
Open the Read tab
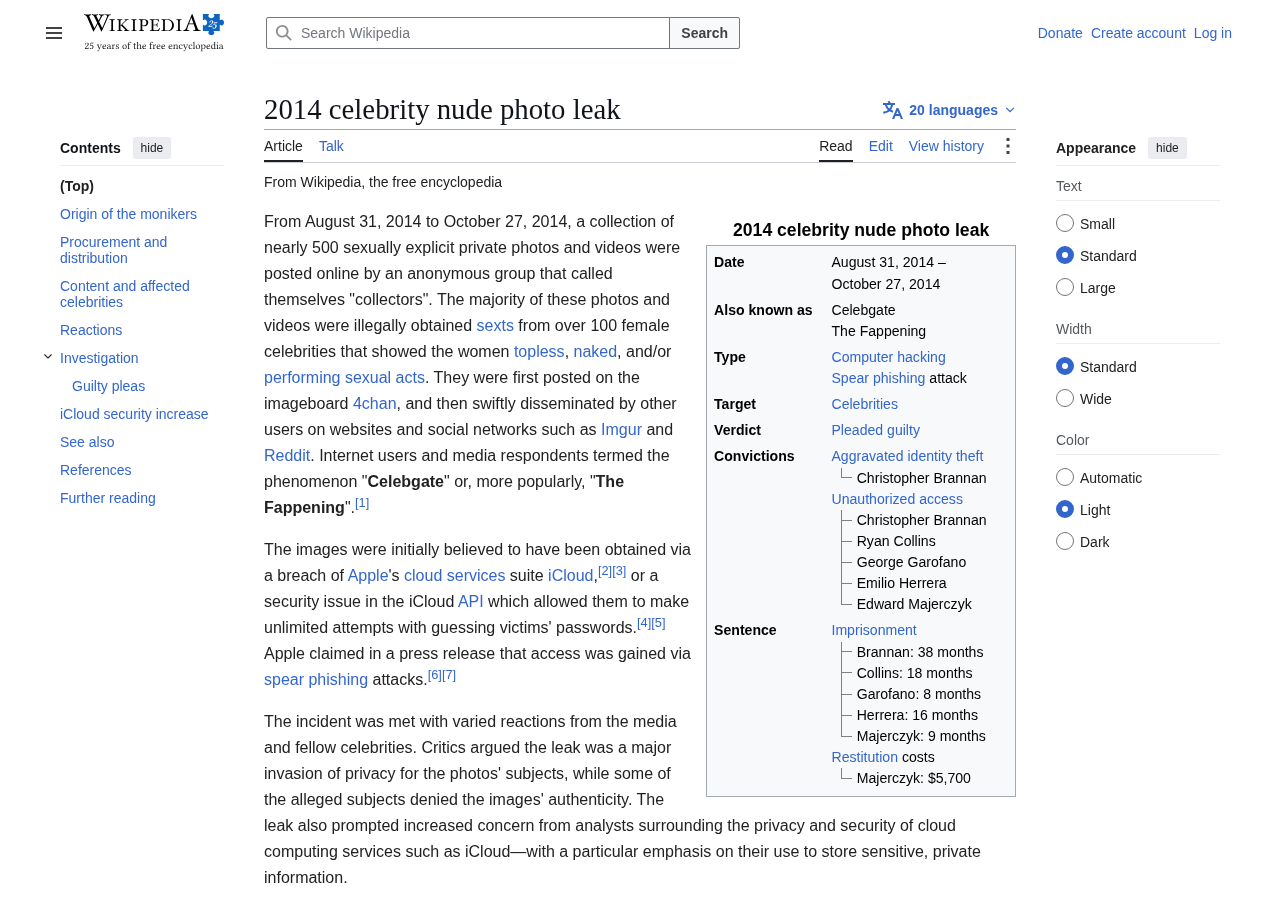tap(836, 146)
